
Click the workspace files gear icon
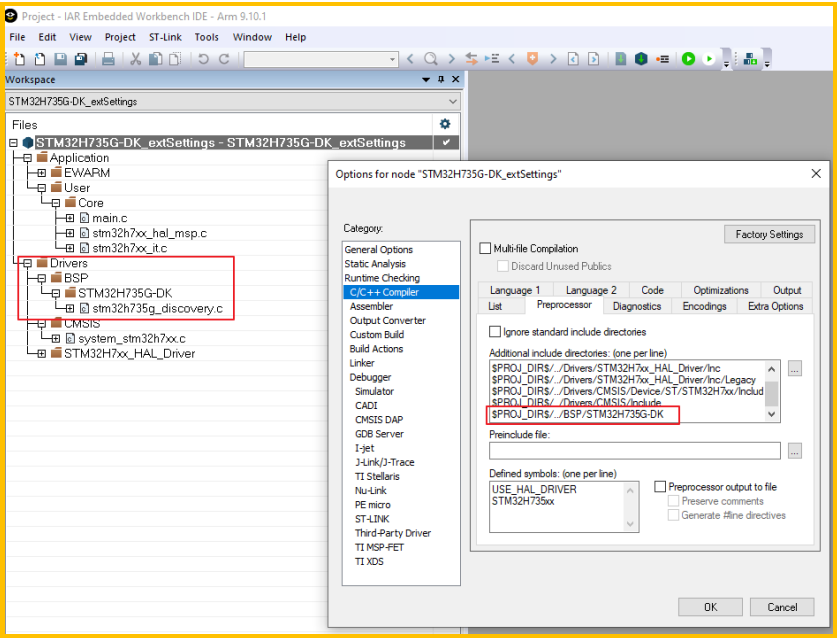pos(445,124)
